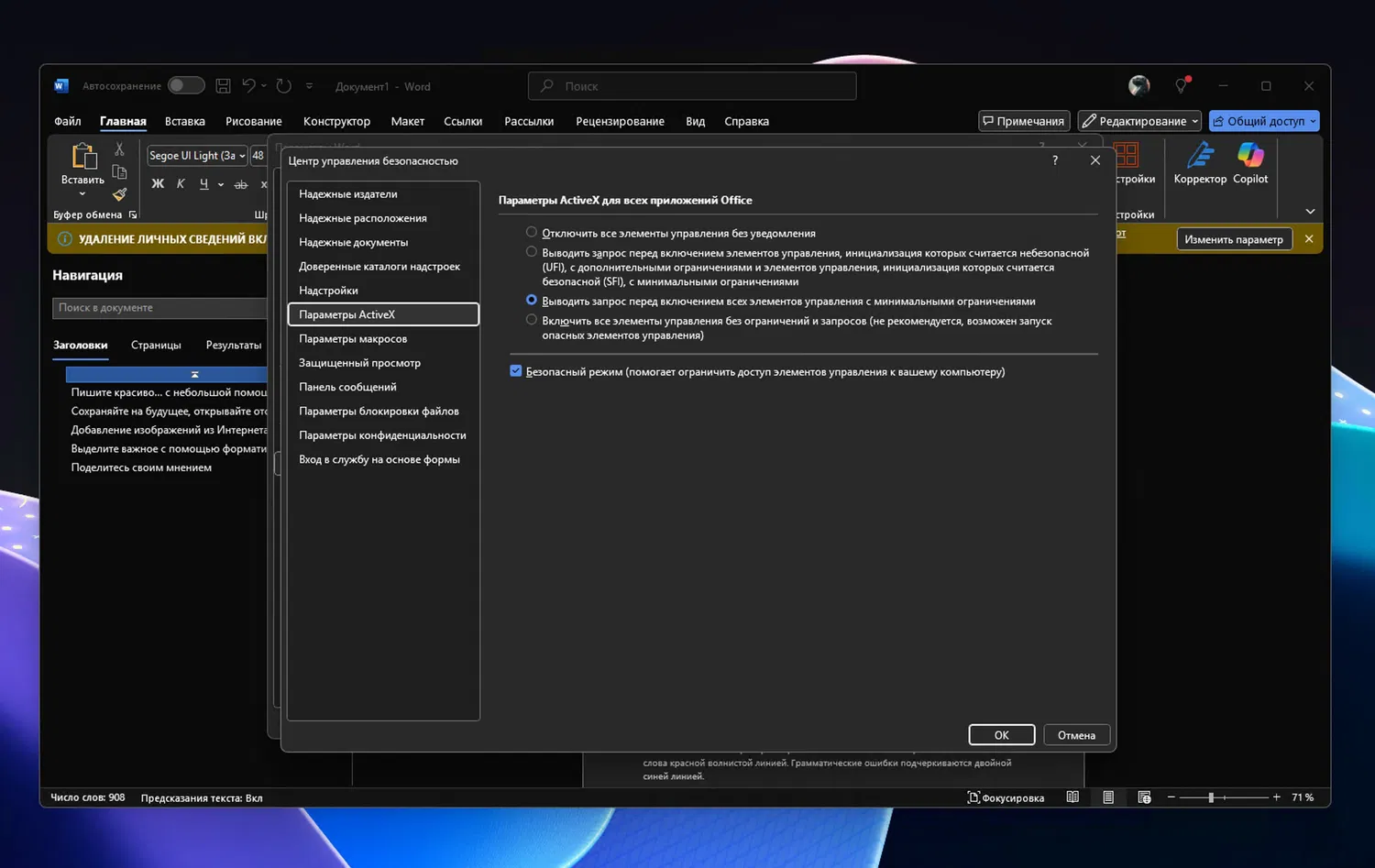1375x868 pixels.
Task: Open the clipboard group dialog launcher
Action: 133,214
